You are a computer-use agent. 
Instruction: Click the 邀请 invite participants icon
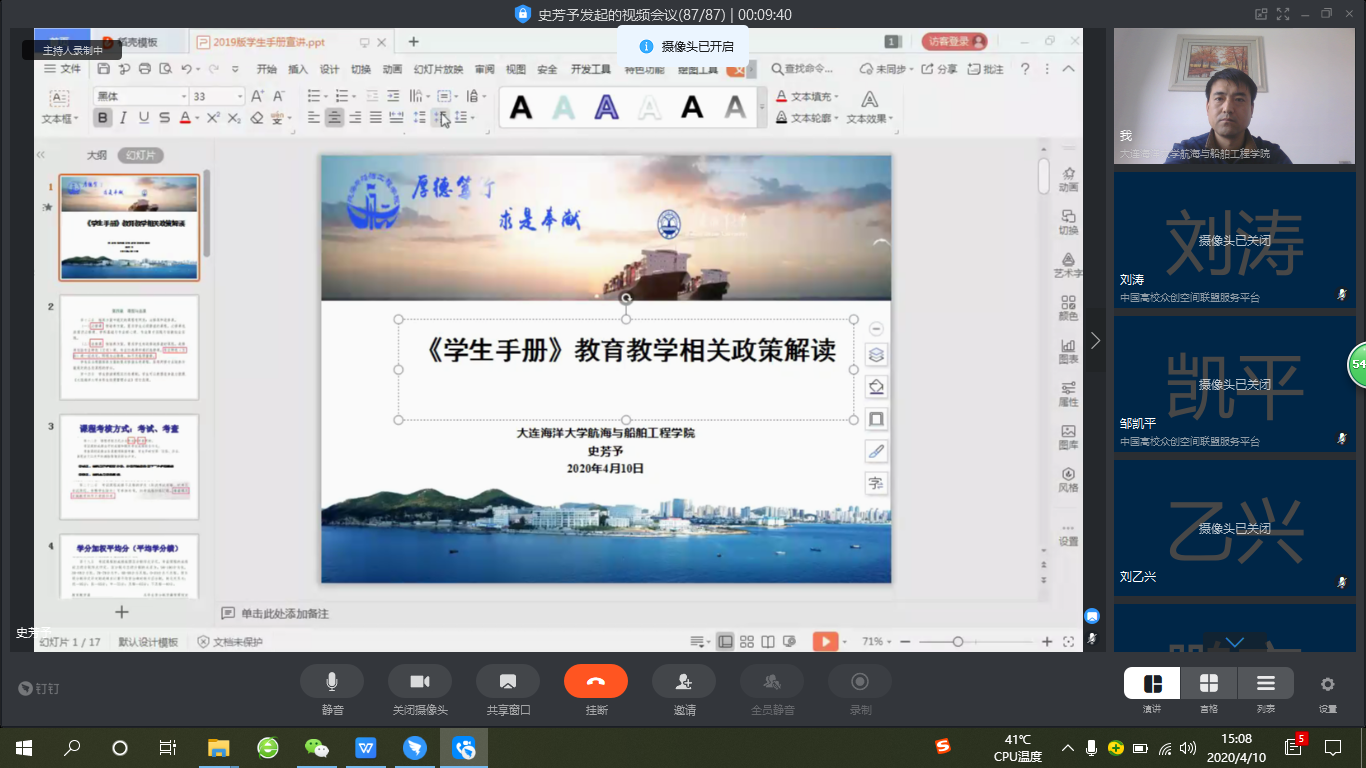tap(684, 682)
